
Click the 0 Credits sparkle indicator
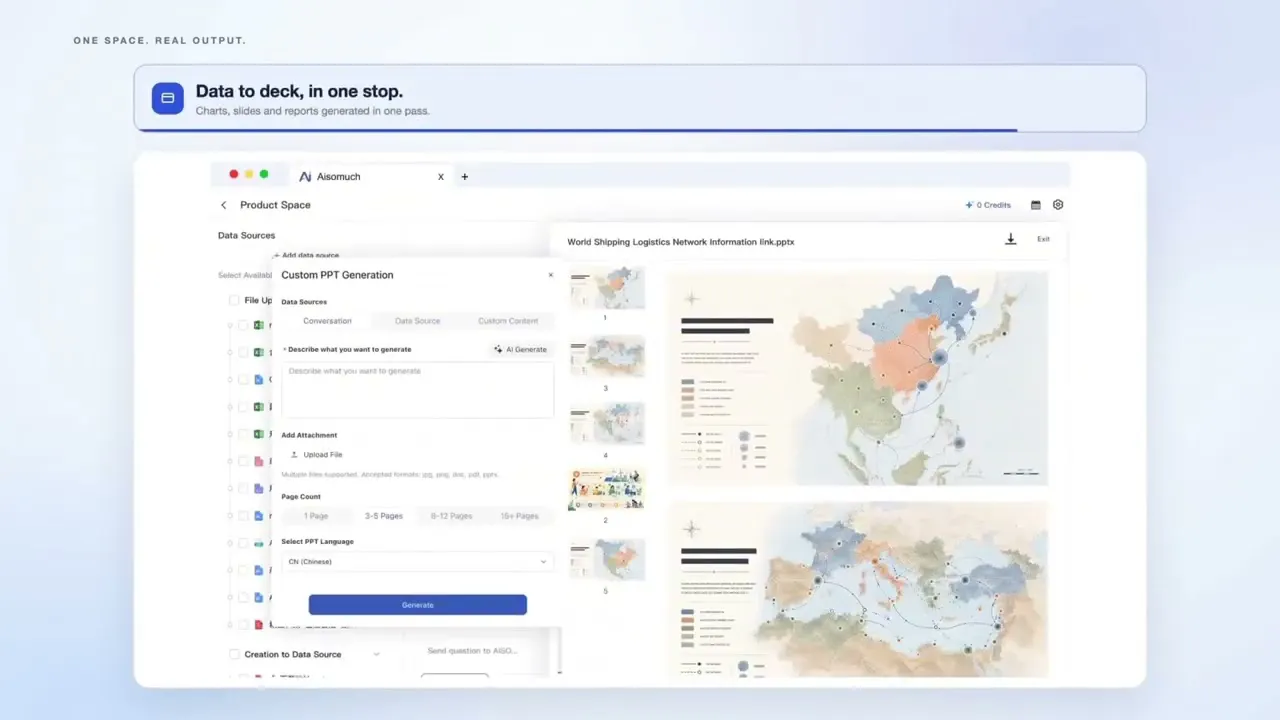pos(988,205)
